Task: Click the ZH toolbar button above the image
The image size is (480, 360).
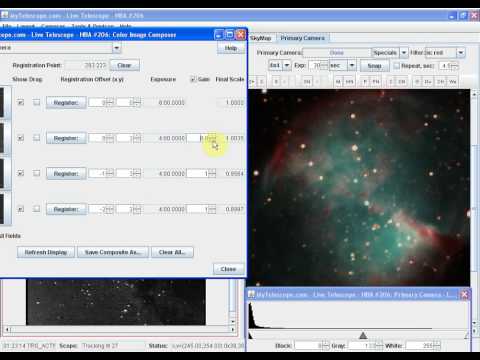Action: point(441,81)
